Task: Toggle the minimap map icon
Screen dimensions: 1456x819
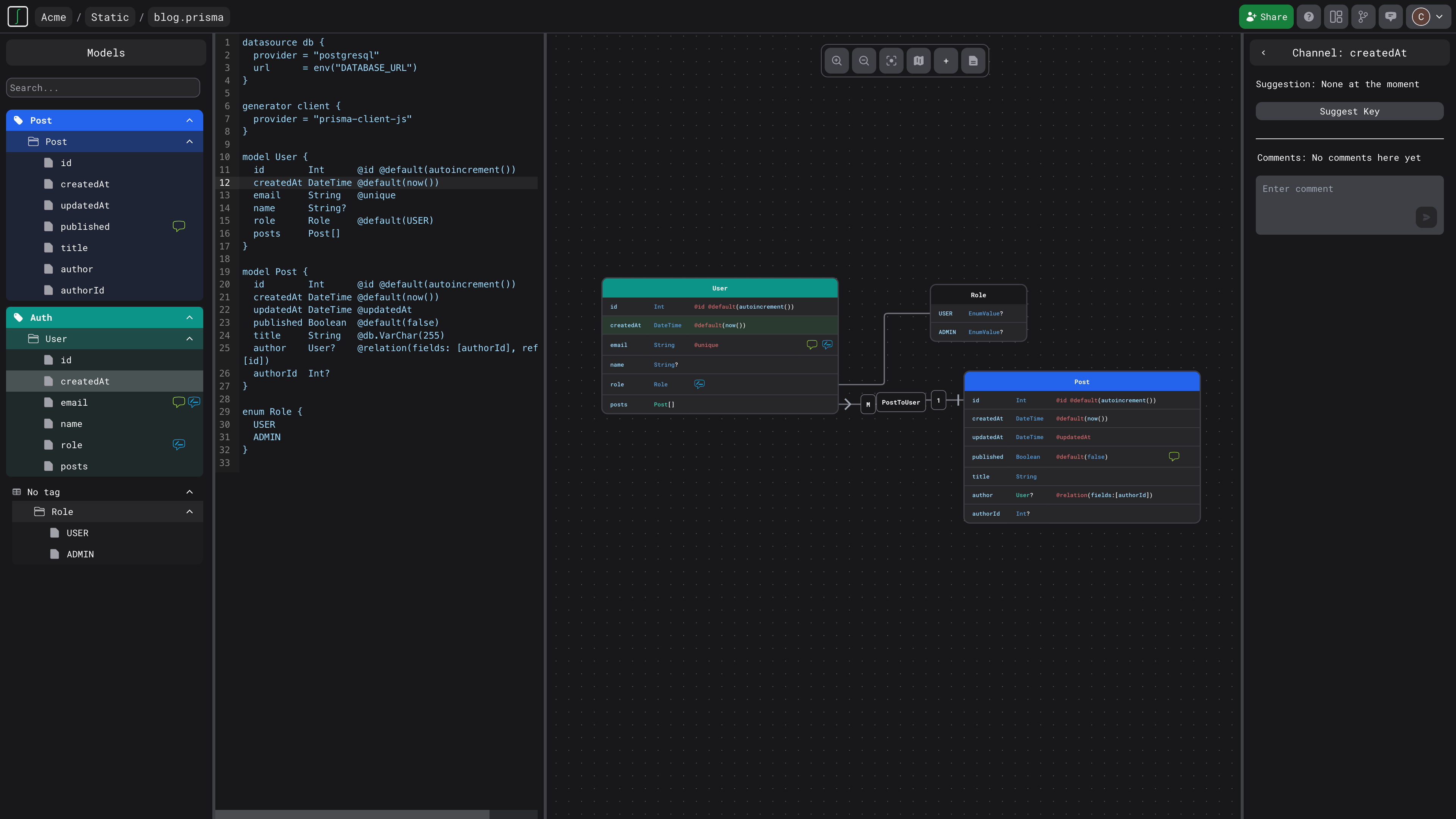Action: (x=918, y=61)
